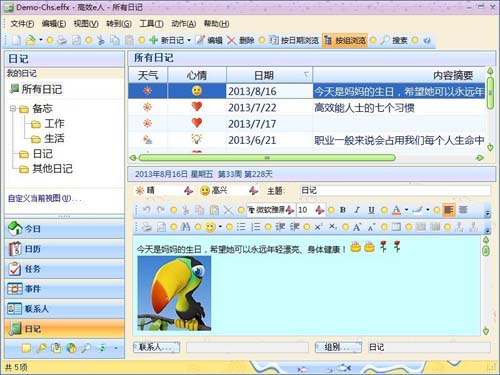Click the green plus new diary (新日记) icon
Image resolution: width=500 pixels, height=375 pixels.
tap(153, 40)
